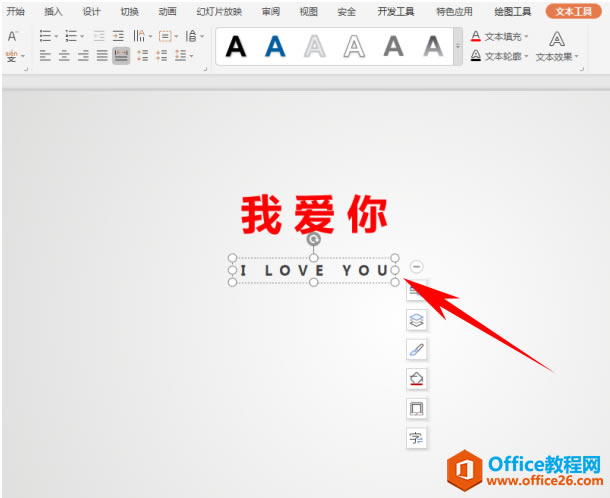Toggle justify alignment button
610x498 pixels.
pos(102,56)
